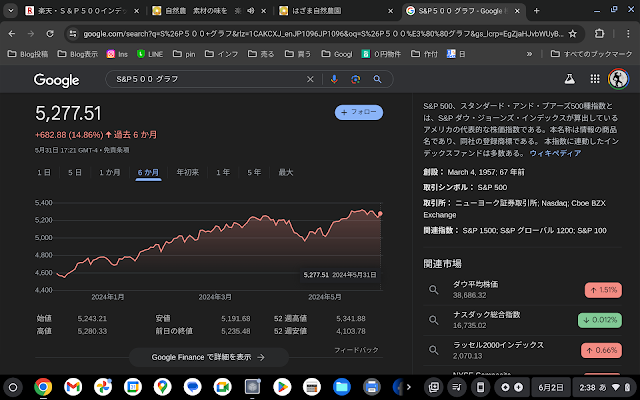Image resolution: width=640 pixels, height=400 pixels.
Task: Open the Google account avatar
Action: 618,79
